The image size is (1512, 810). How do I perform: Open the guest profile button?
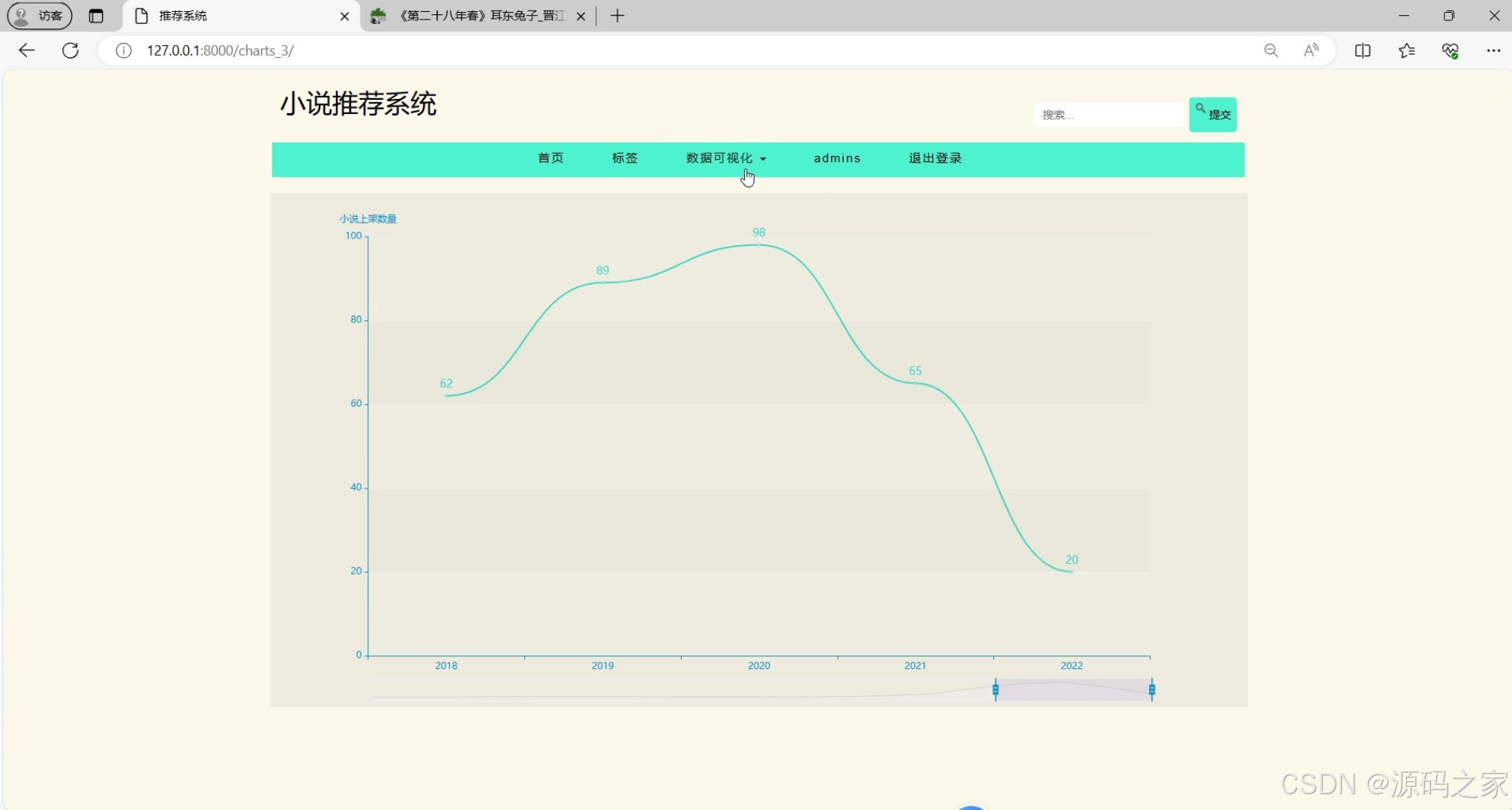pos(40,16)
